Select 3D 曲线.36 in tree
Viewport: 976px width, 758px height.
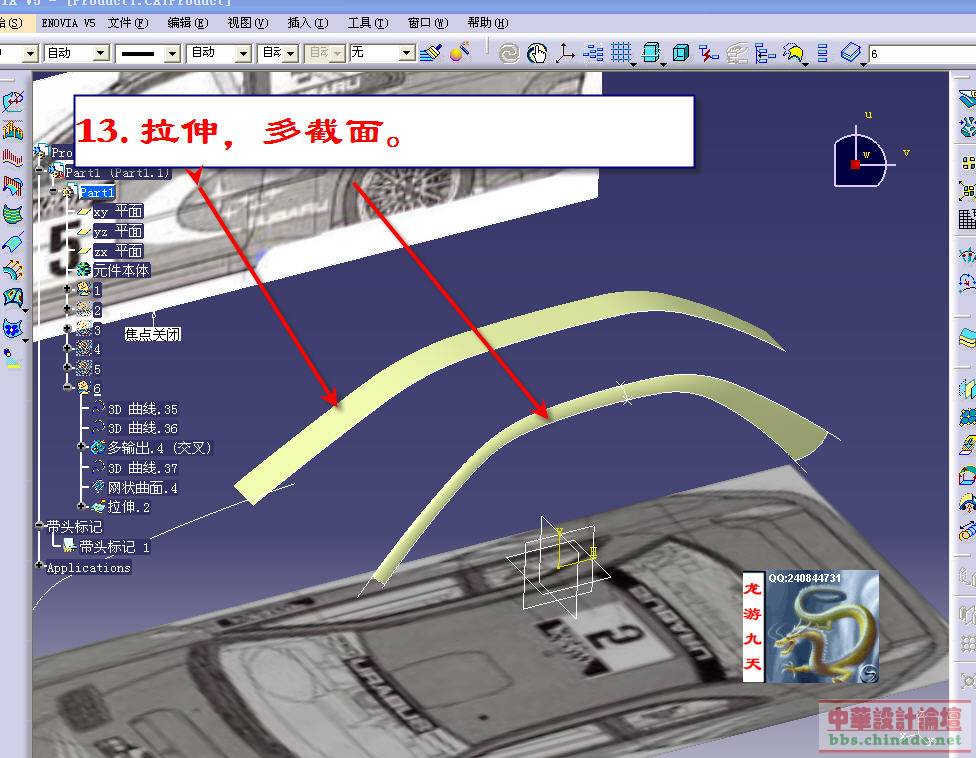143,428
